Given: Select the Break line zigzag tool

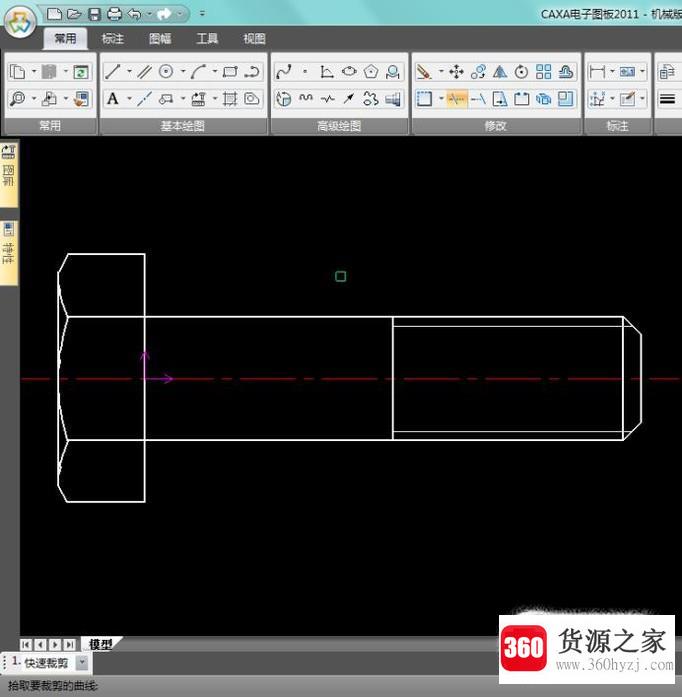Looking at the screenshot, I should click(x=328, y=99).
